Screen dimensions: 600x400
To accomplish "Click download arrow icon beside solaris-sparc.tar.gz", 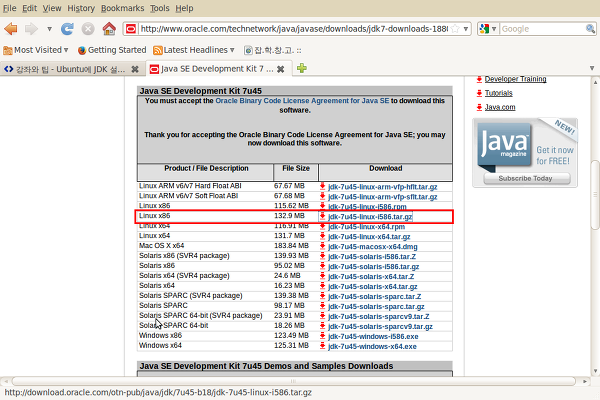I will (322, 306).
